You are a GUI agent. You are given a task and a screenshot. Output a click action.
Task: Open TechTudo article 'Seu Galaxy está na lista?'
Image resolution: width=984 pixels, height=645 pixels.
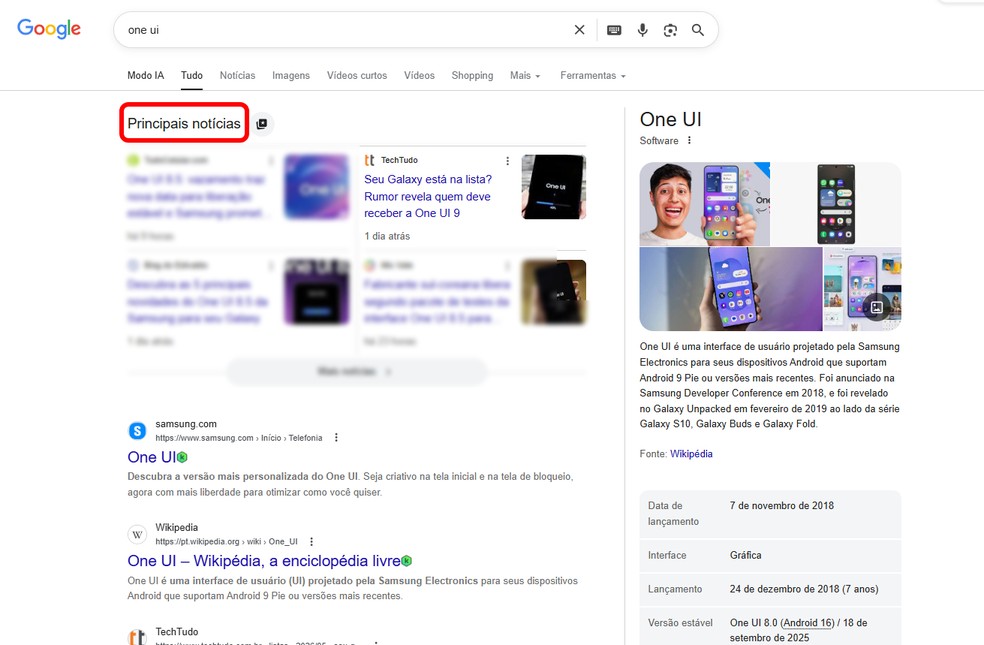428,196
